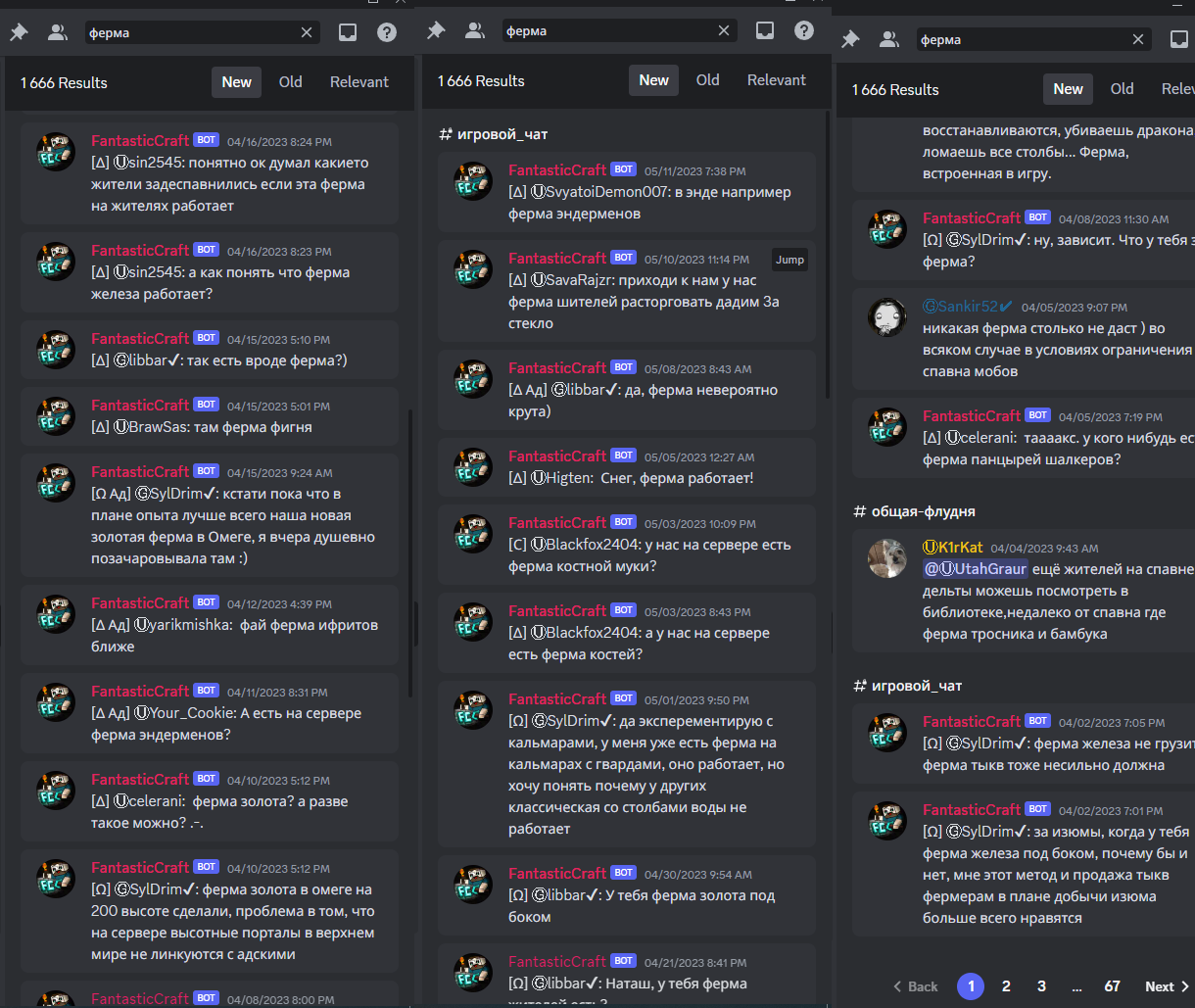Open page 67 of search results
This screenshot has width=1195, height=1008.
(1112, 986)
